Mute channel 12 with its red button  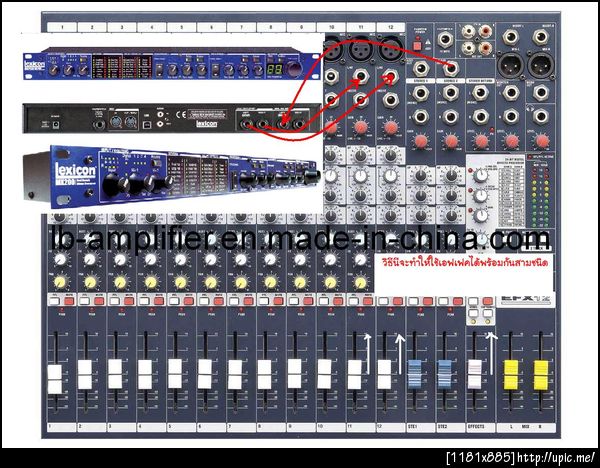(x=398, y=301)
